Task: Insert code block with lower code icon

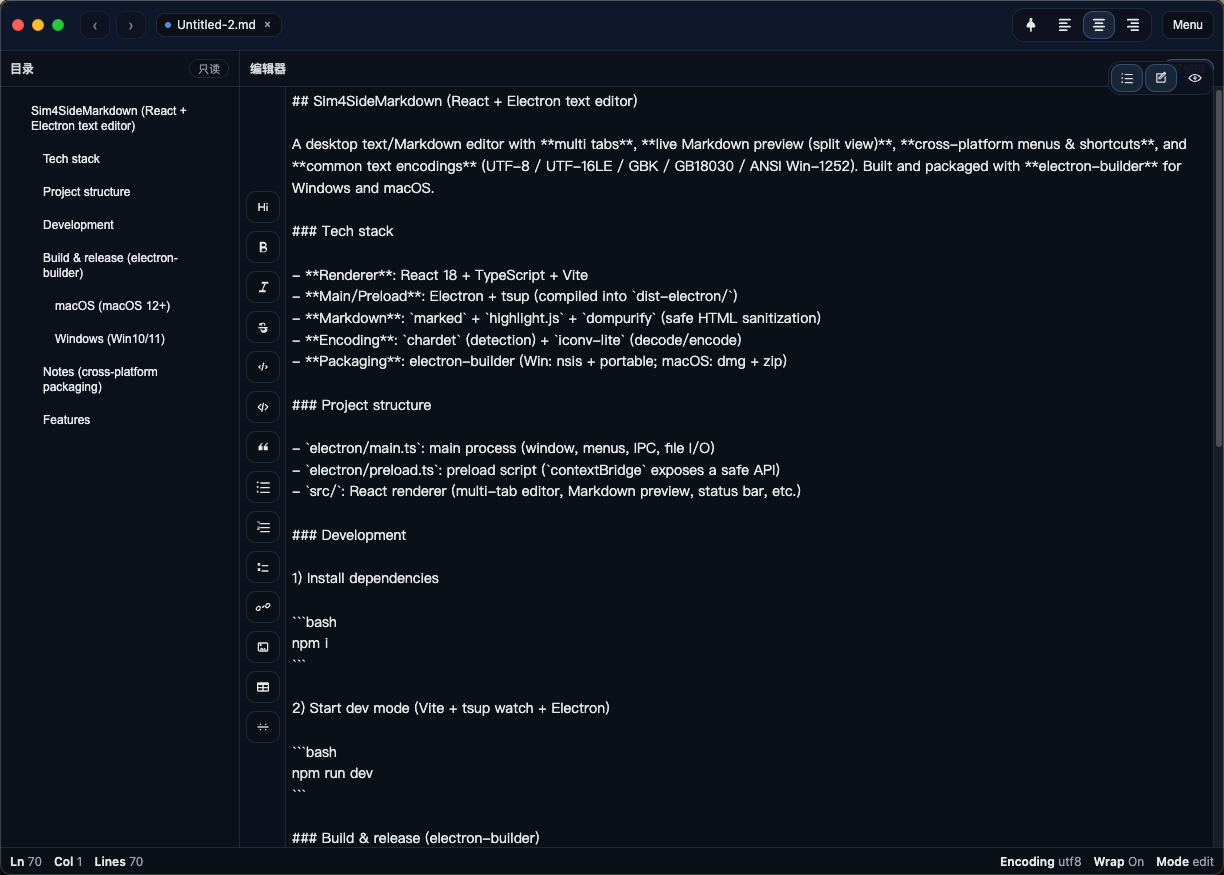Action: pyautogui.click(x=263, y=407)
